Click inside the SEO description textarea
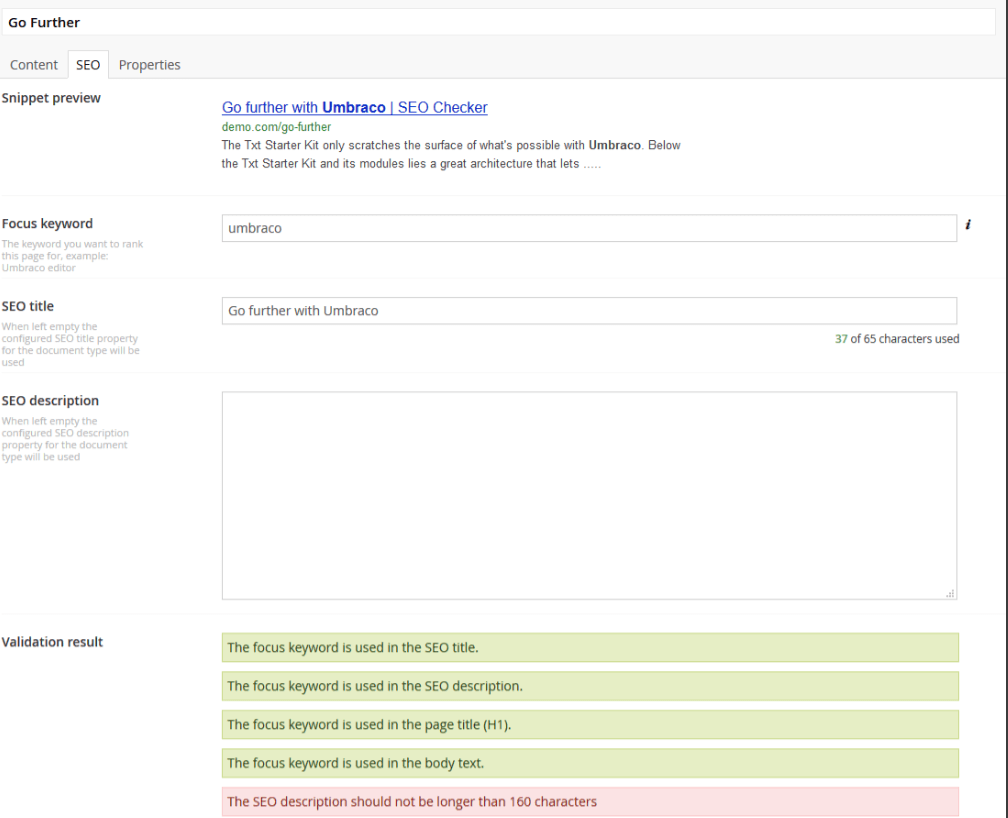Screen dimensions: 1008x818 (589, 495)
